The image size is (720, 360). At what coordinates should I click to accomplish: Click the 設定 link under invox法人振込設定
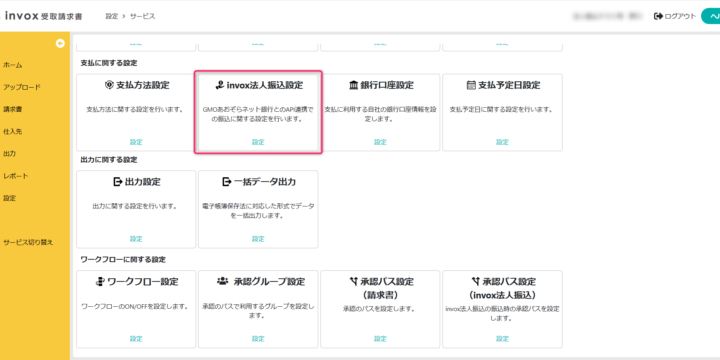coord(258,142)
